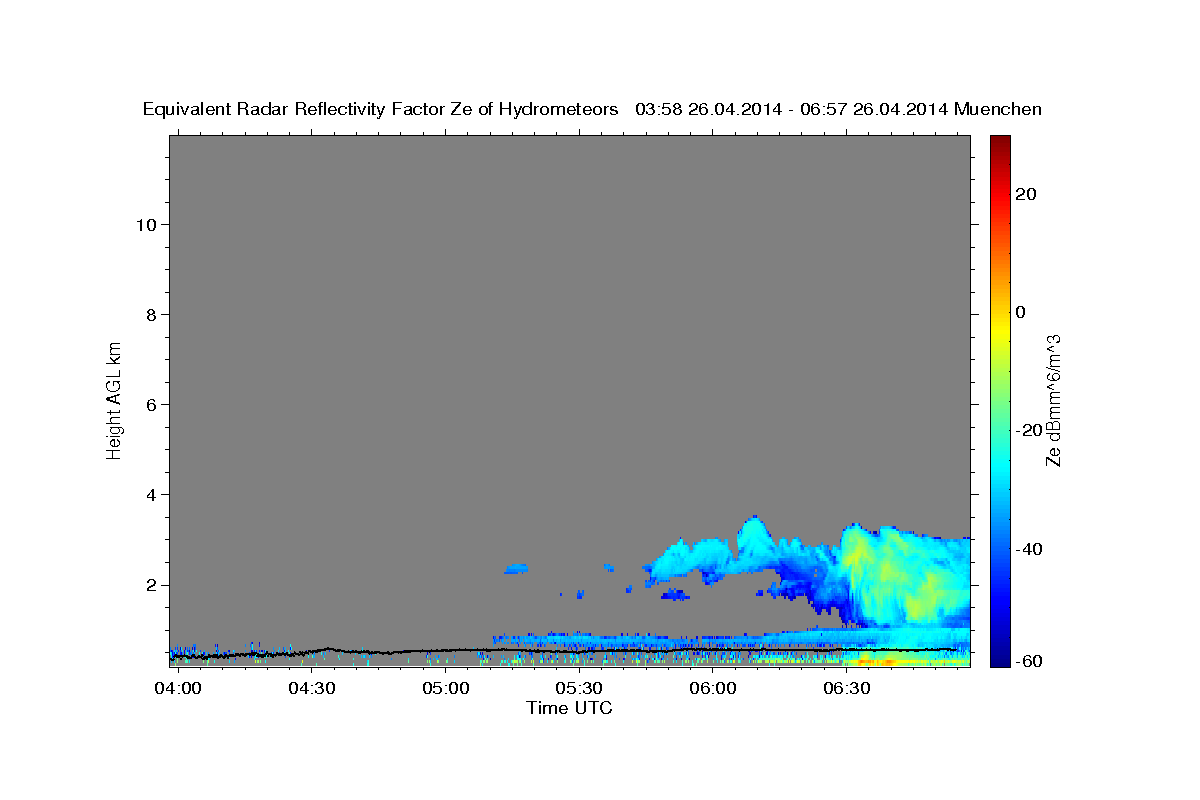Click the '04:00' time tick label
Screen dimensions: 1200x800
point(179,689)
